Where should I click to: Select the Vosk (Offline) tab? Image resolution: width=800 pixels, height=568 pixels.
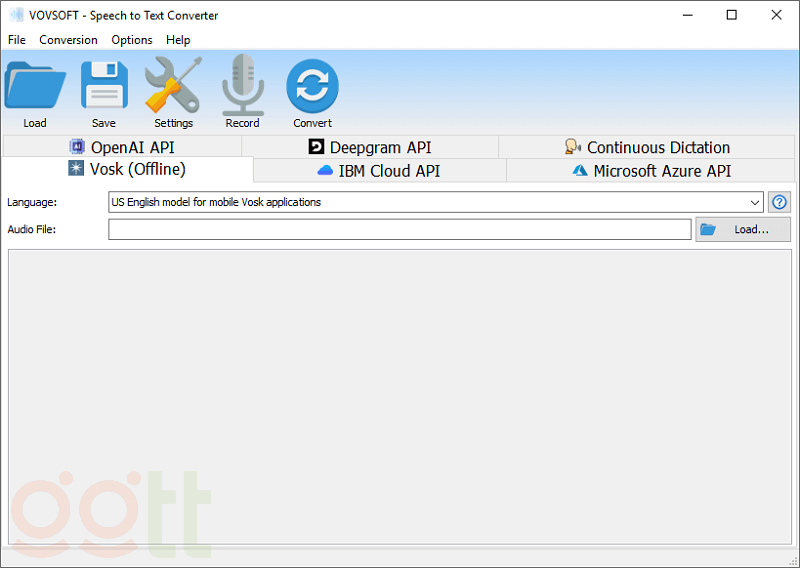point(127,169)
